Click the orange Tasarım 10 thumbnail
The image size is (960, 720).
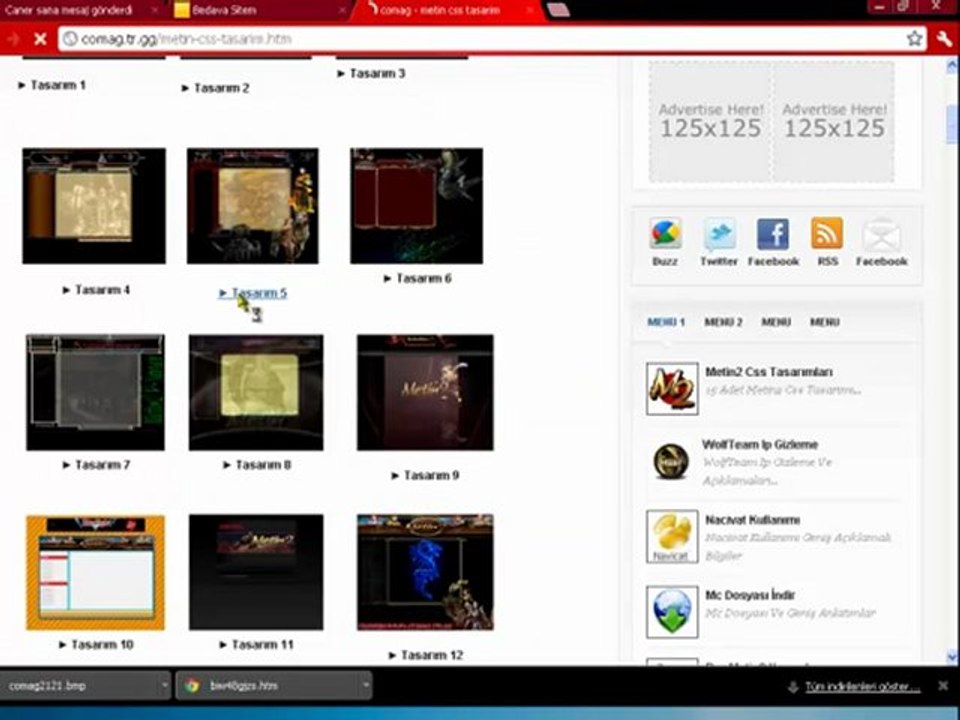coord(96,572)
